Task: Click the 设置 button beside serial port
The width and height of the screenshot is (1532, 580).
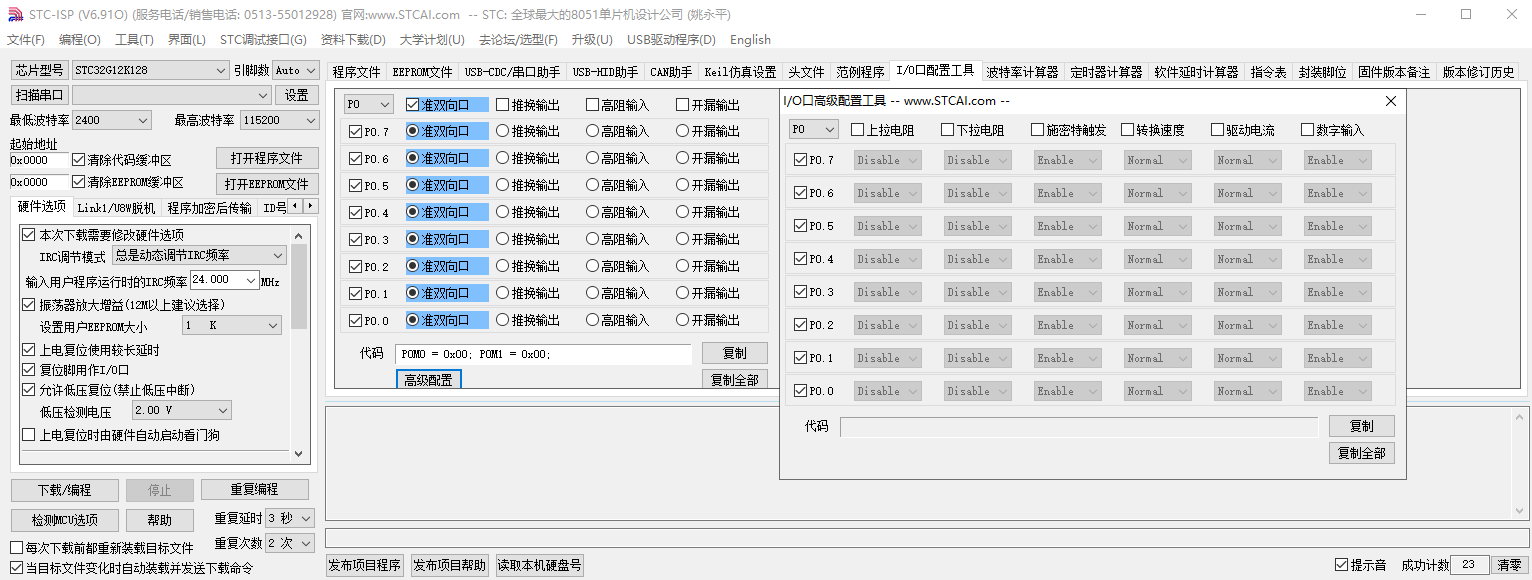Action: [x=296, y=95]
